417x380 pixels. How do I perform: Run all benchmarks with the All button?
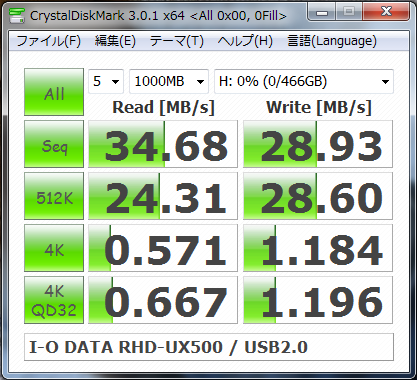[54, 92]
